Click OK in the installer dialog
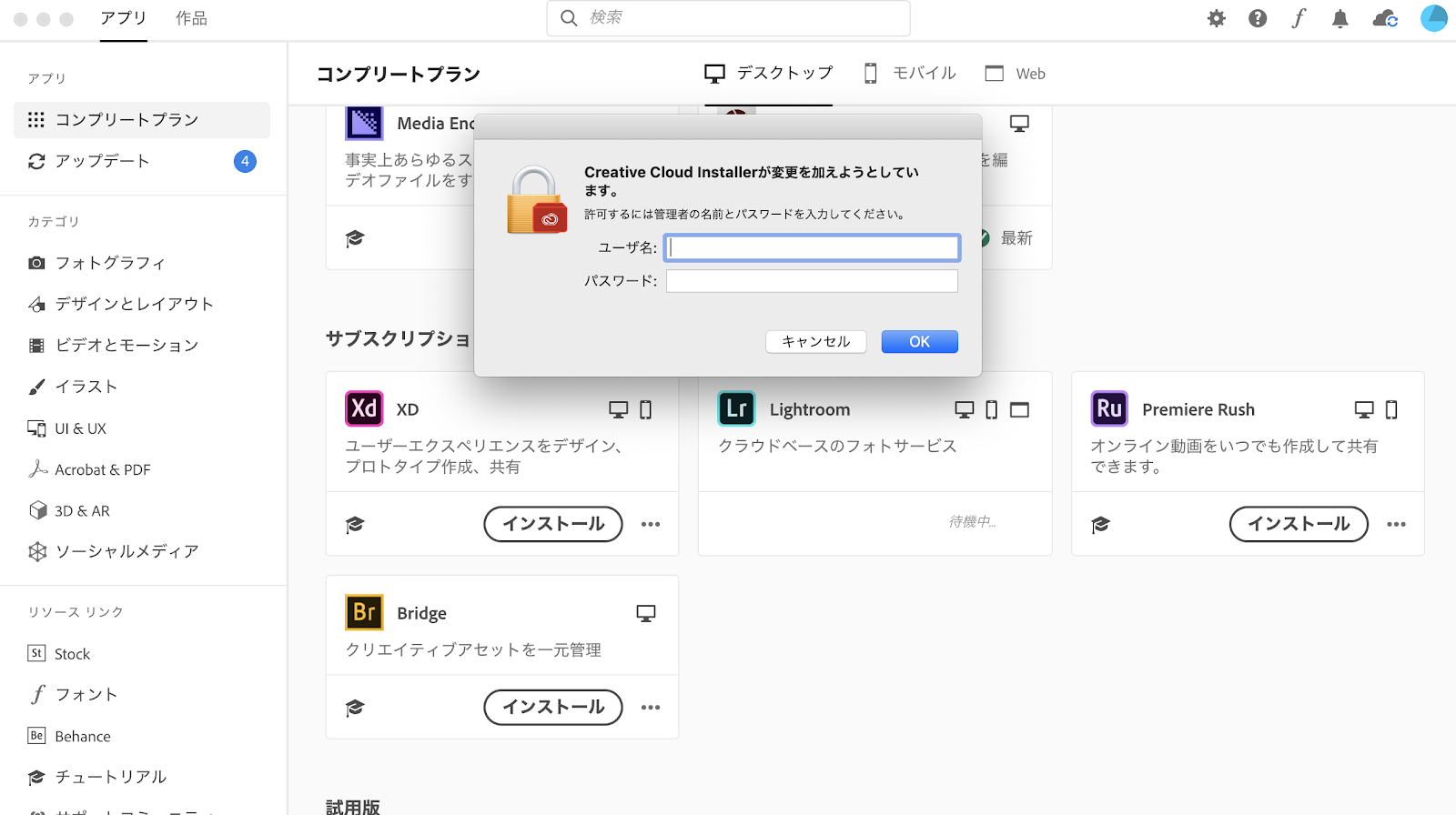Viewport: 1456px width, 815px height. tap(919, 341)
